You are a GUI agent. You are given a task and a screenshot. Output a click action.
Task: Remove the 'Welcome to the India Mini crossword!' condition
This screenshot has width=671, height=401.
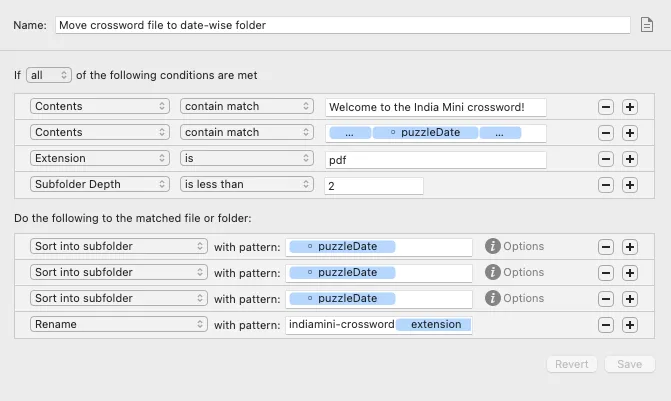pos(606,107)
